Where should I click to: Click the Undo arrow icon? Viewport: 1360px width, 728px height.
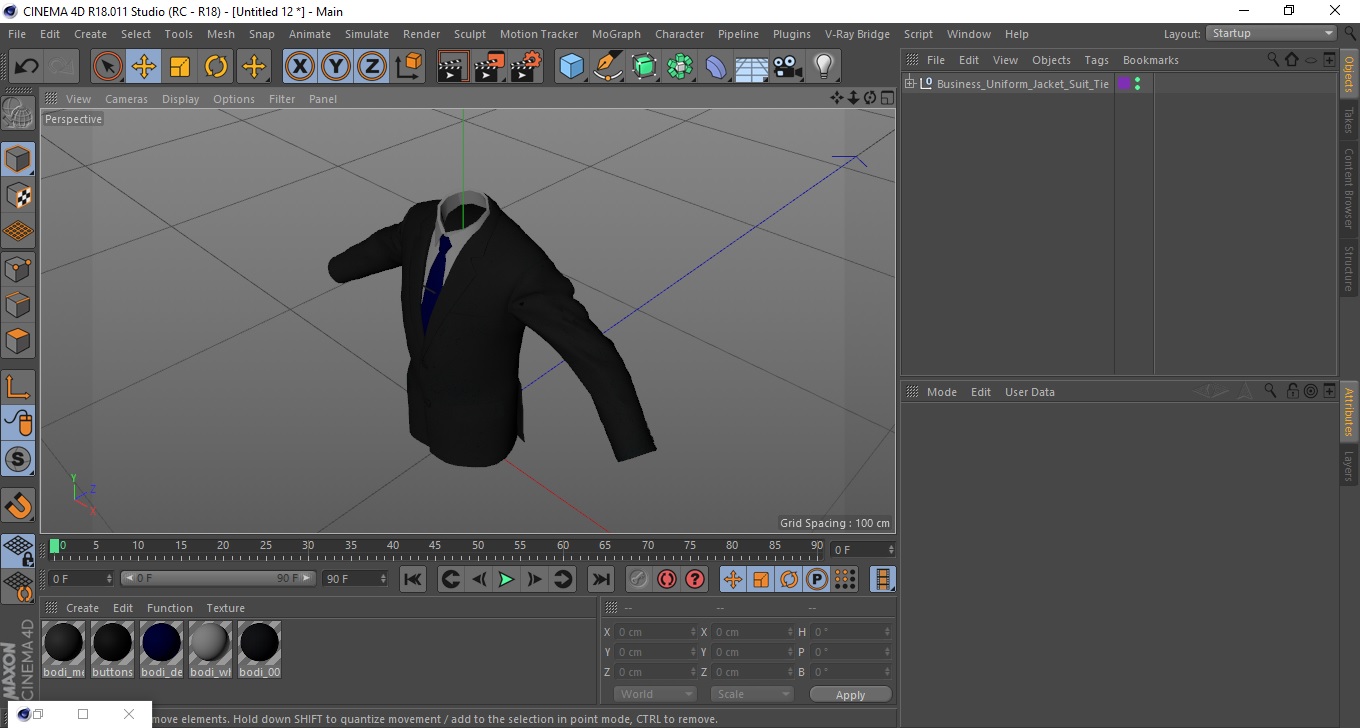point(26,67)
